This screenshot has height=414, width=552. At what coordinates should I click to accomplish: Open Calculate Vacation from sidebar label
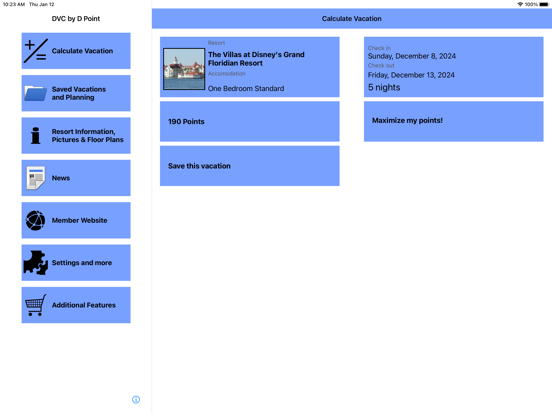(x=82, y=51)
